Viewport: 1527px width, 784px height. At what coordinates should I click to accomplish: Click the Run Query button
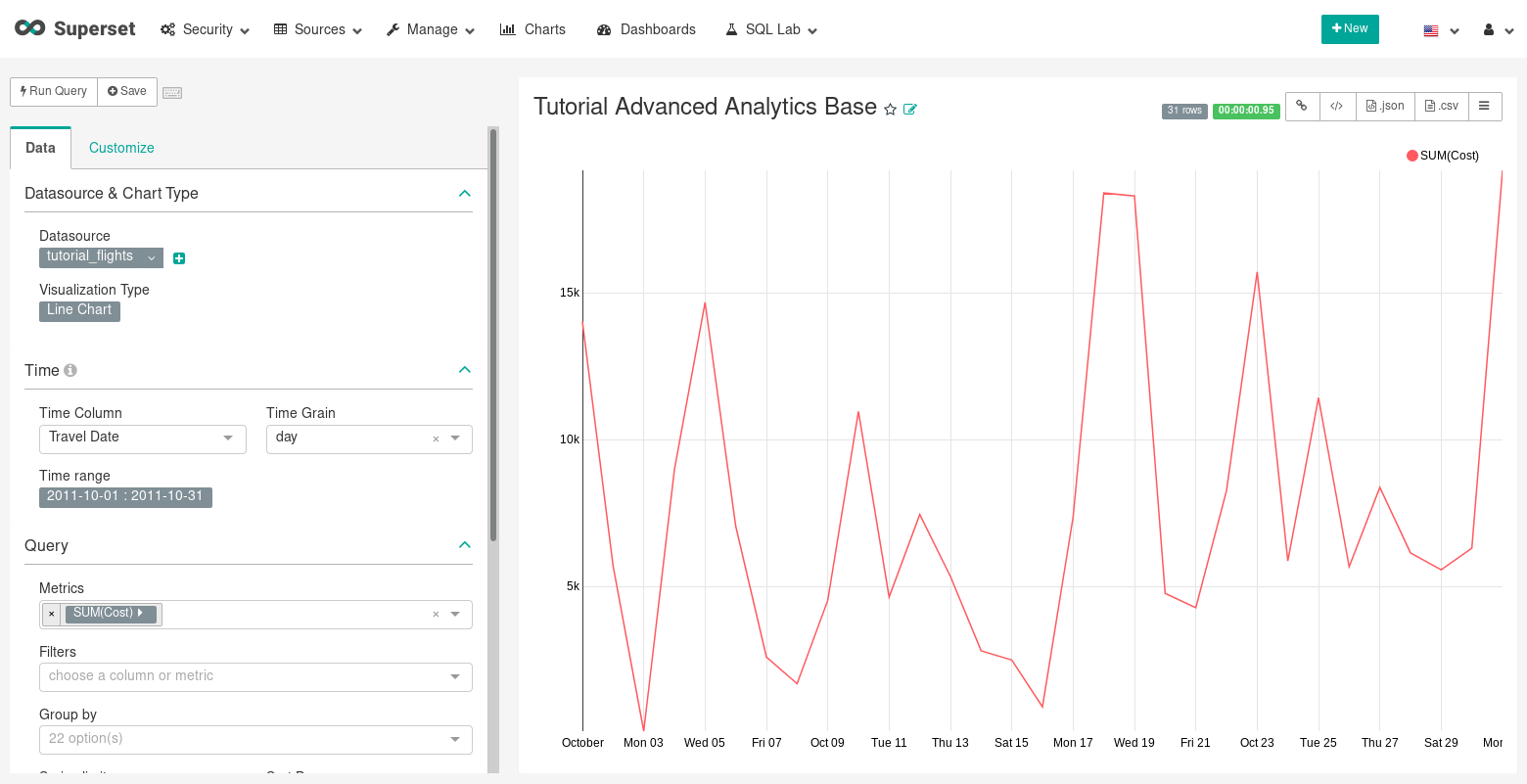click(54, 91)
